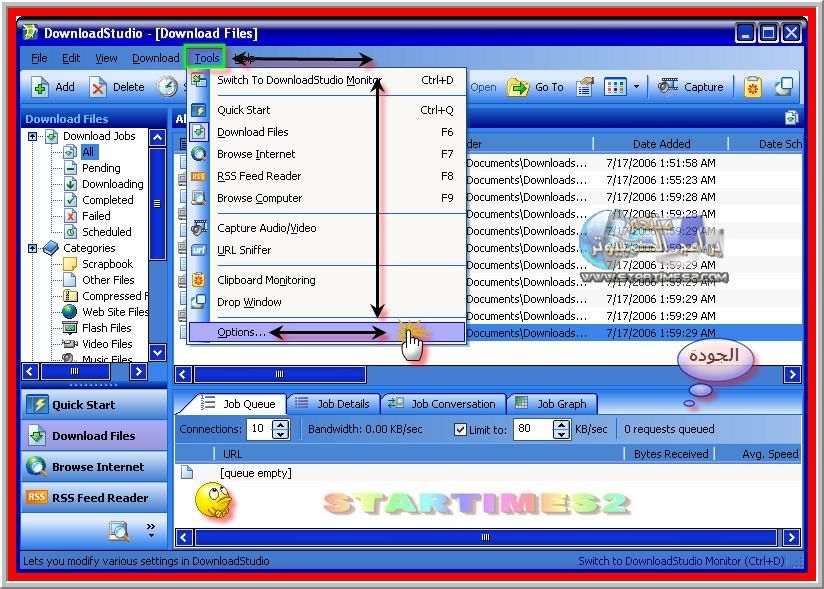Open the View menu
Screen dimensions: 824x589
tap(106, 58)
